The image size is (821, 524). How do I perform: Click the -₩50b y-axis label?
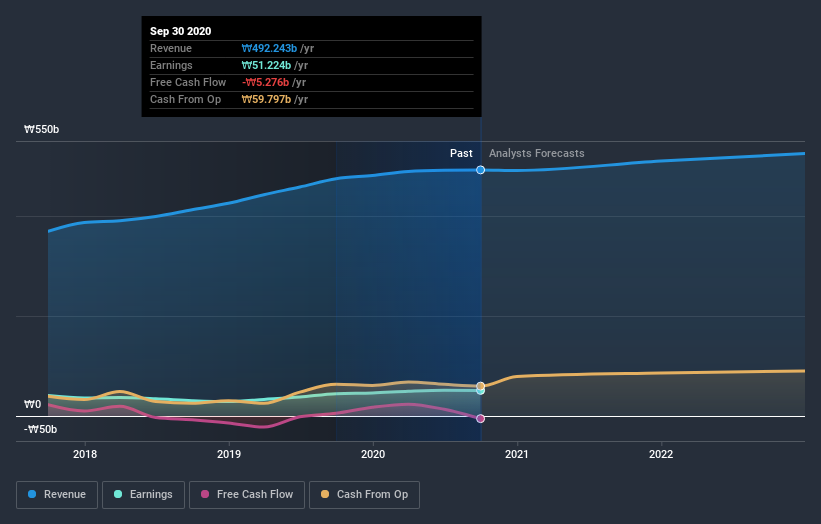(40, 429)
